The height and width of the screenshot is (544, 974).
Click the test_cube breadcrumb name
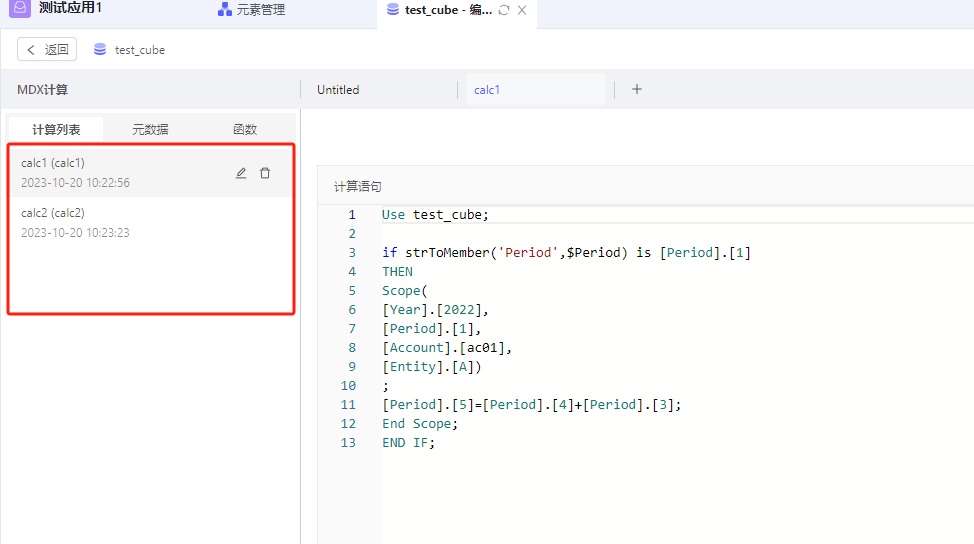point(140,50)
